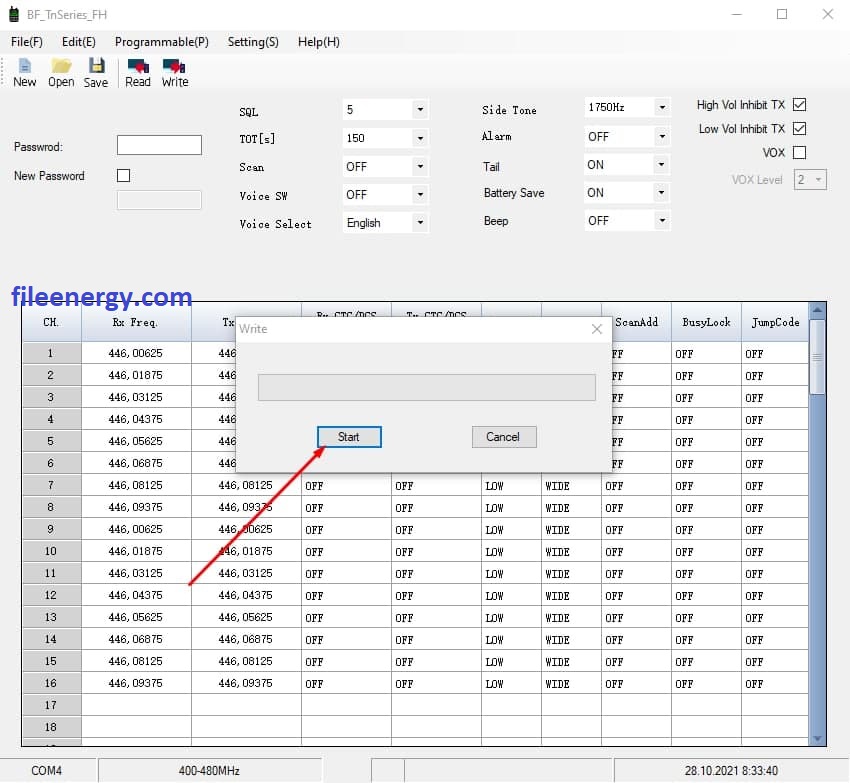The height and width of the screenshot is (783, 850).
Task: Click Rx Freq cell 446,04375 in channel 4
Action: 136,419
